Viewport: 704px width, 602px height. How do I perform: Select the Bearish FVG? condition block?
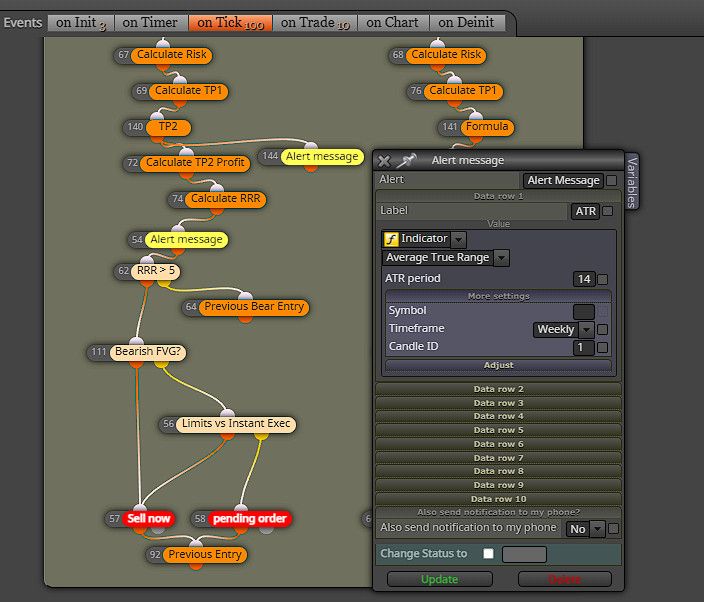(148, 352)
